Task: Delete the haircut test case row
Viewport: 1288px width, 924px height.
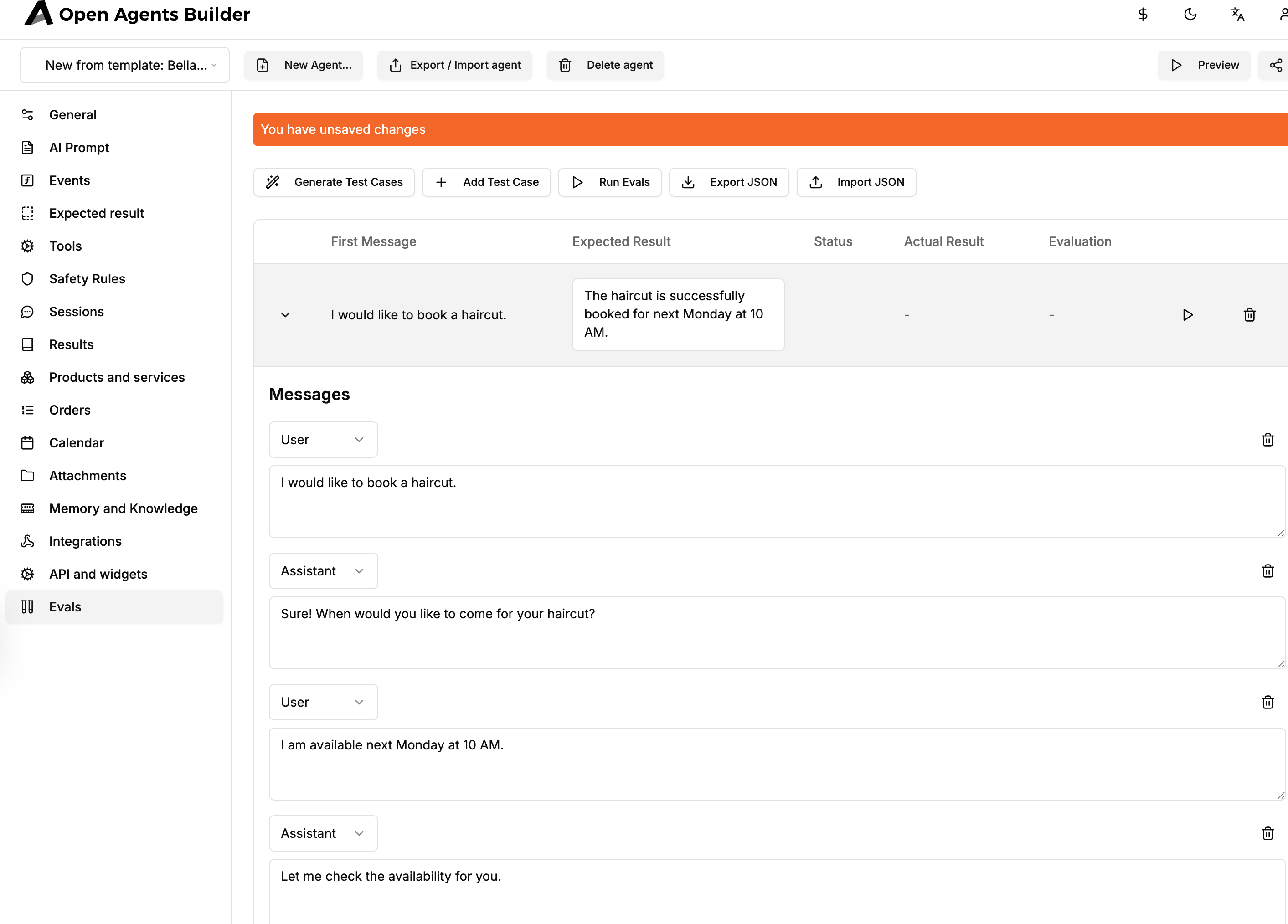Action: pyautogui.click(x=1249, y=315)
